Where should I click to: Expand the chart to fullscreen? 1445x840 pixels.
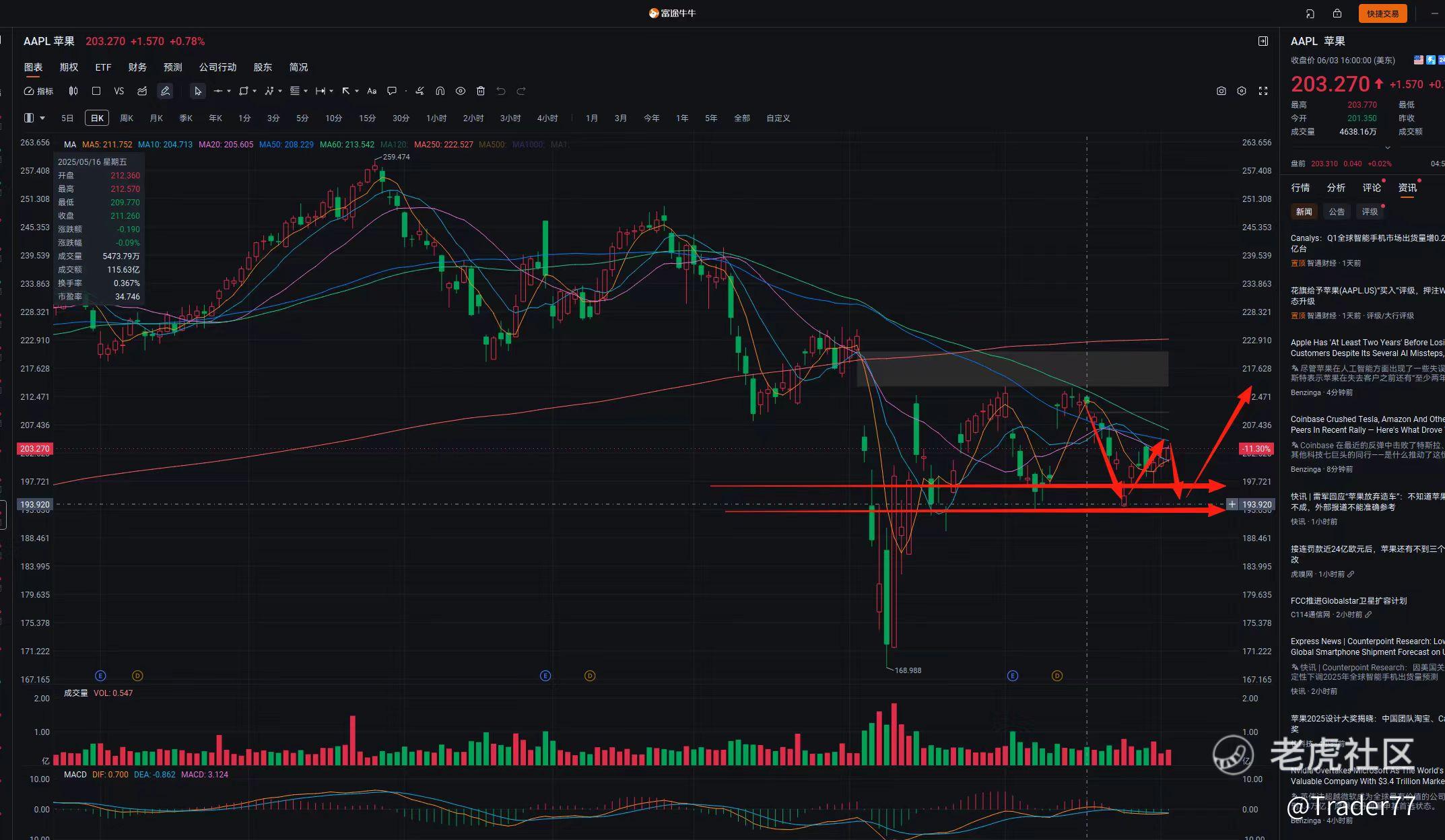1263,91
